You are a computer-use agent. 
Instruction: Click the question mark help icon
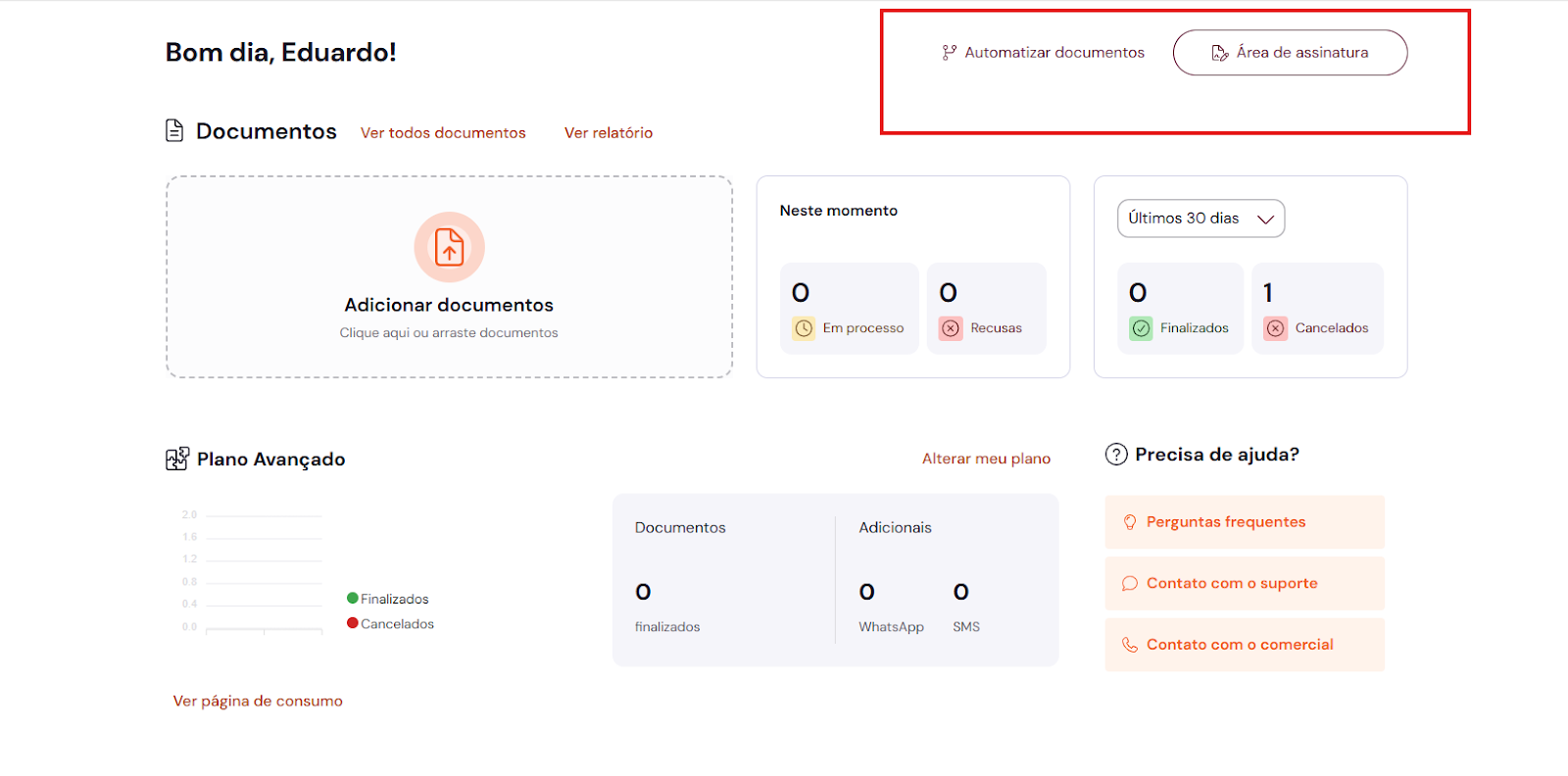tap(1116, 455)
